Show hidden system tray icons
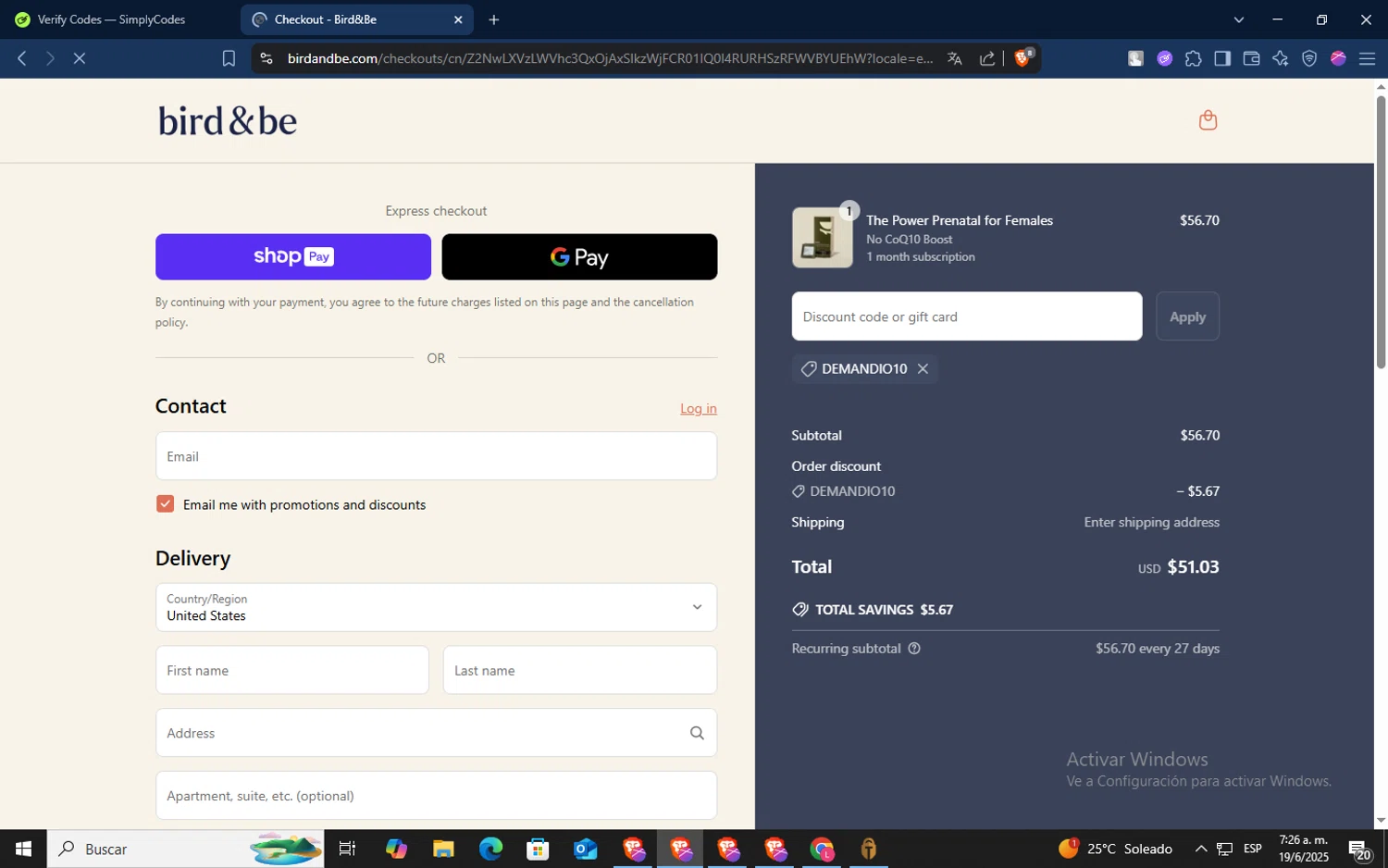This screenshot has width=1388, height=868. point(1200,849)
